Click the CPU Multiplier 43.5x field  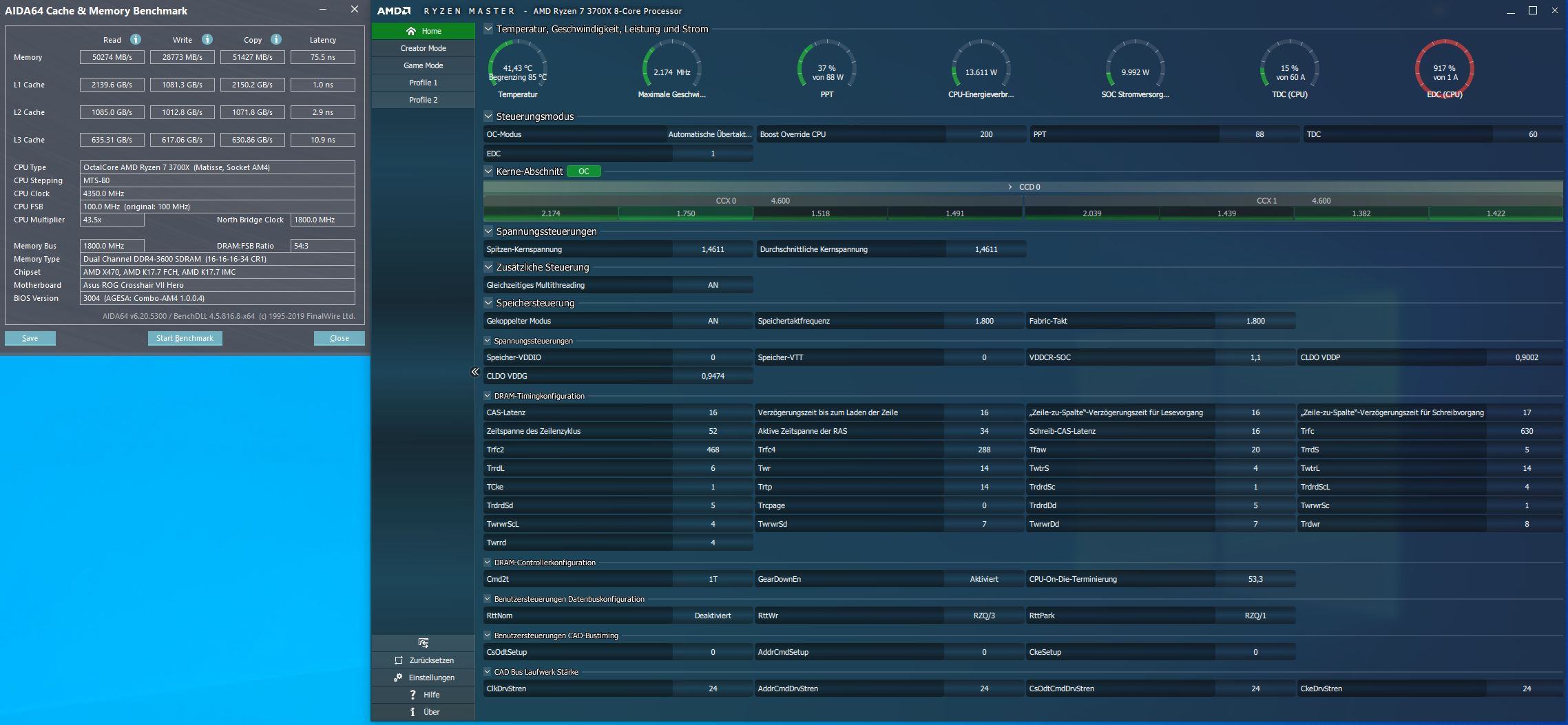pos(112,220)
